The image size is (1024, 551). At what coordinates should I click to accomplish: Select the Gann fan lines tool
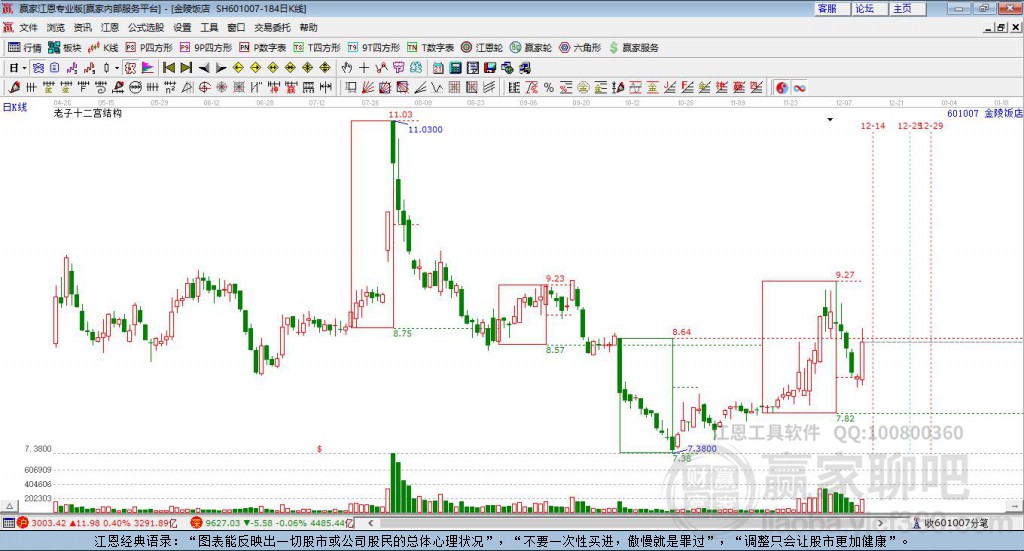368,87
